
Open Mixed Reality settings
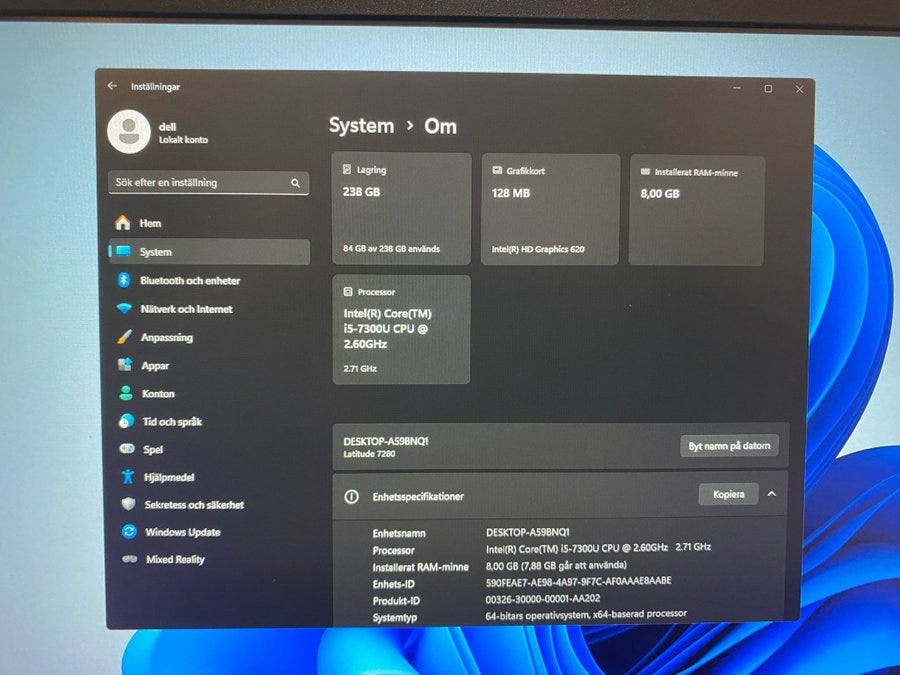[x=212, y=559]
